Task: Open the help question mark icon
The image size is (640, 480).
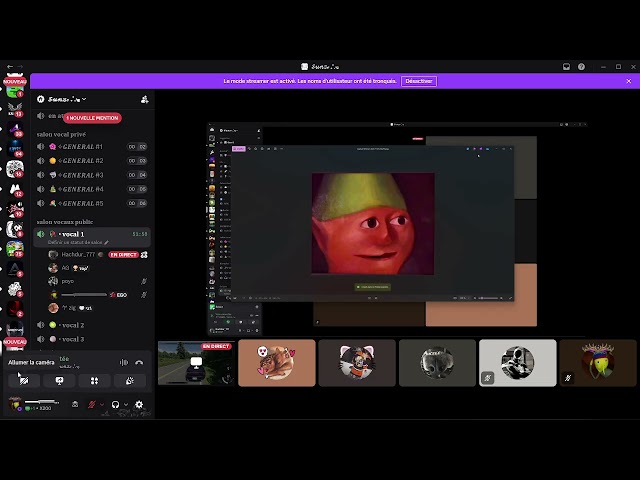Action: 581,67
